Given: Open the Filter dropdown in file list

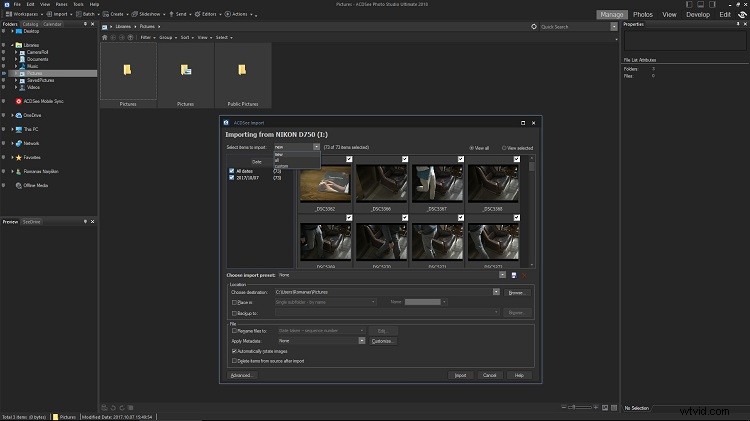Looking at the screenshot, I should (148, 37).
